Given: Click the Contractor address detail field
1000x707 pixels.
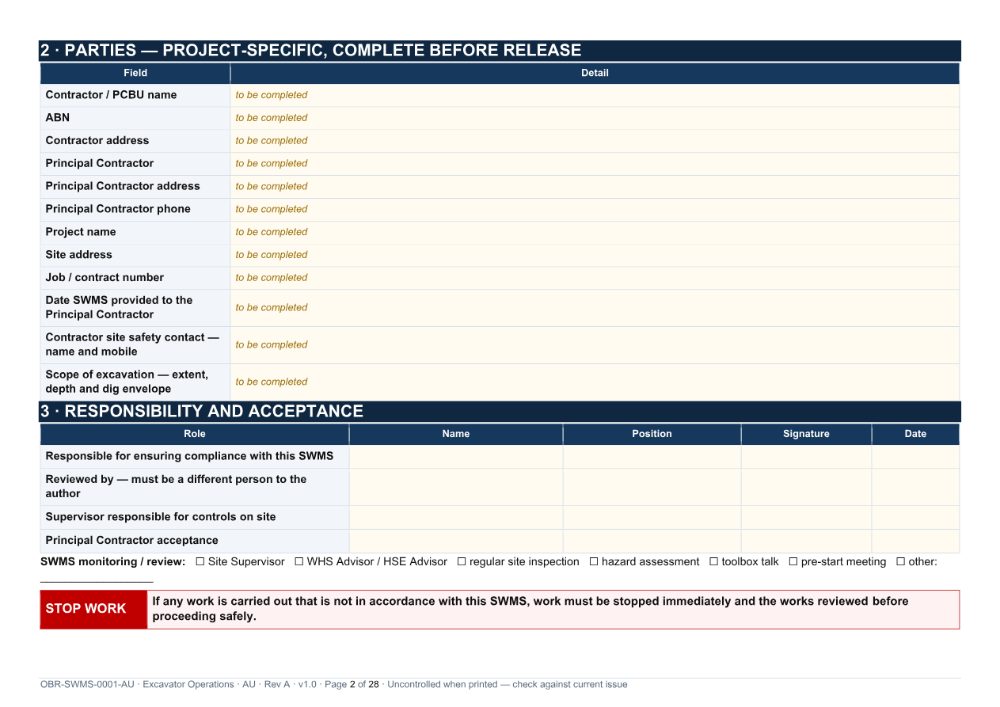Looking at the screenshot, I should [594, 141].
